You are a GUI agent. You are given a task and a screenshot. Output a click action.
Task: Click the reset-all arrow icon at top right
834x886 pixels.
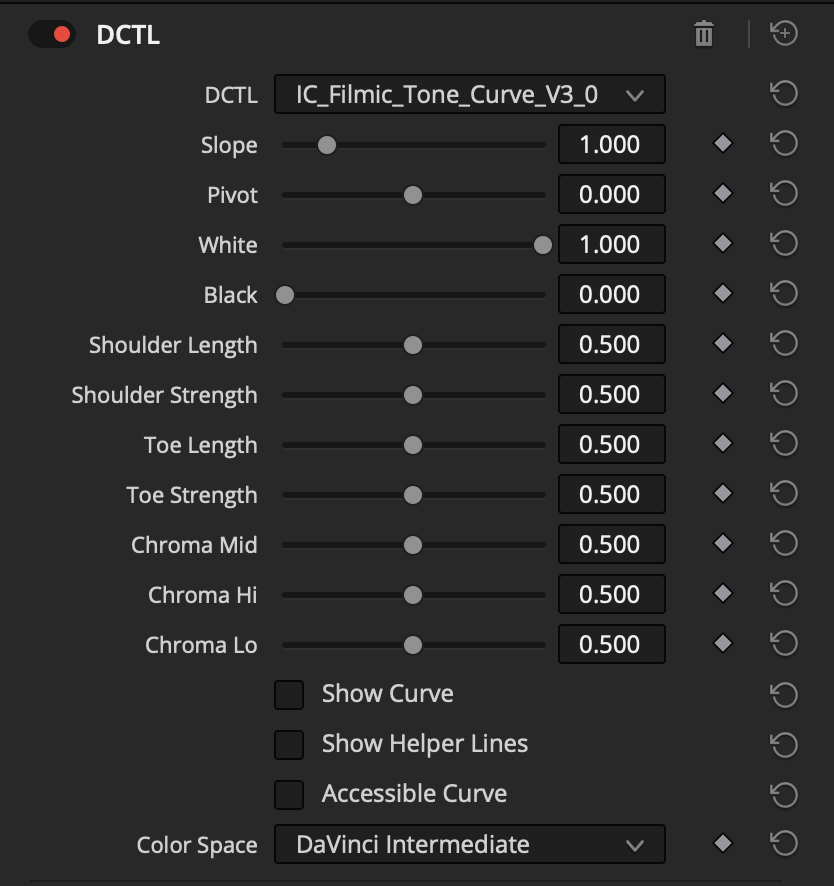click(x=785, y=33)
